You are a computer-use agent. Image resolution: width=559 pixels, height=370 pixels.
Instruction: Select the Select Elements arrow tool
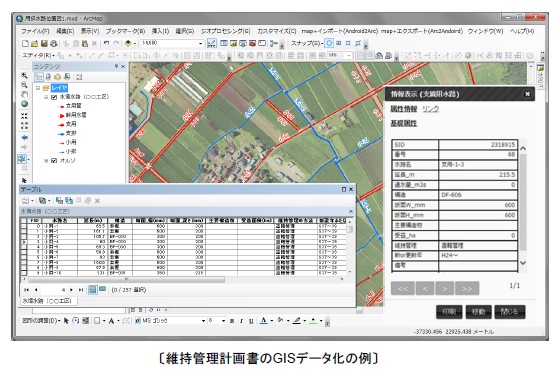(24, 180)
